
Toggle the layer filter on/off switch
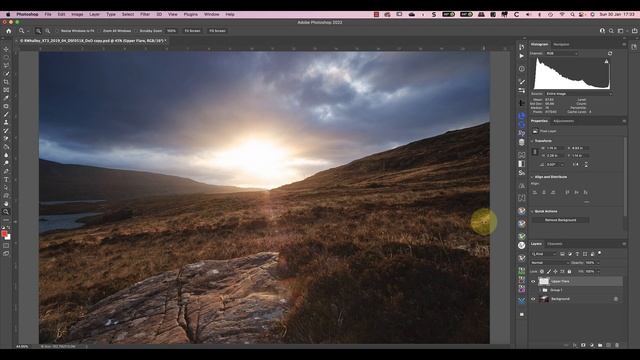click(600, 253)
